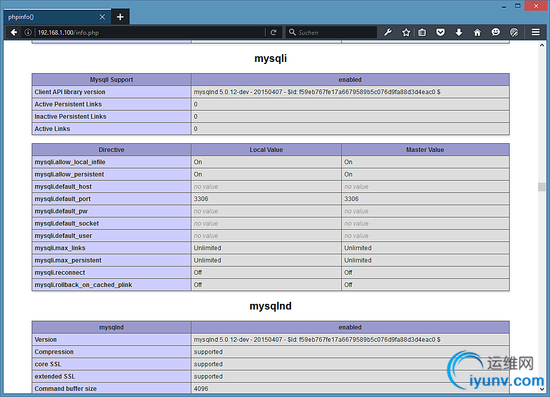
Task: Click mysqli.max_links directive
Action: [60, 248]
